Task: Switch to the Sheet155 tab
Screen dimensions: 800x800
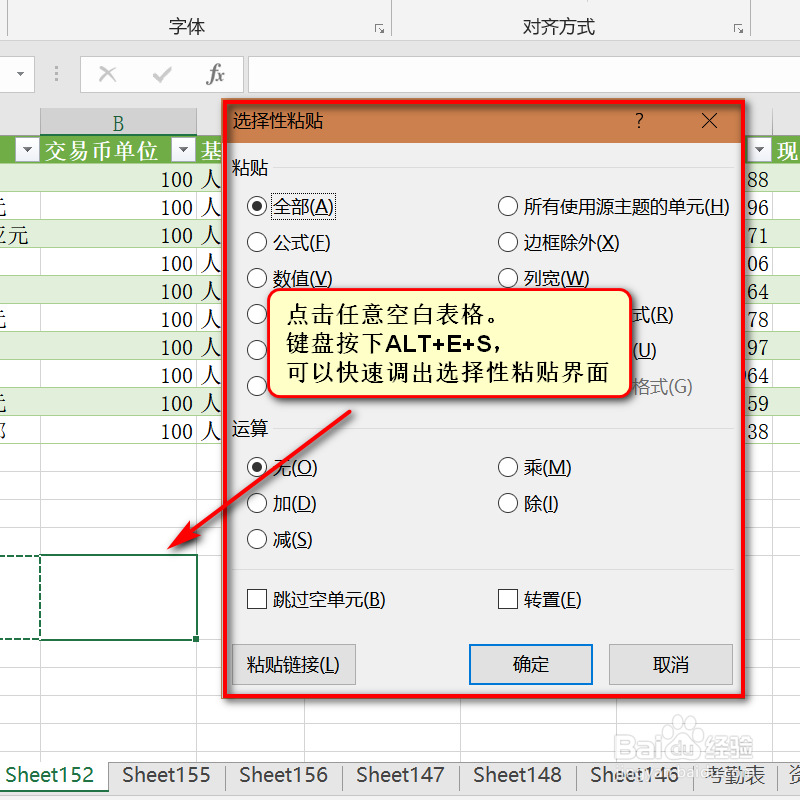Action: coord(166,775)
